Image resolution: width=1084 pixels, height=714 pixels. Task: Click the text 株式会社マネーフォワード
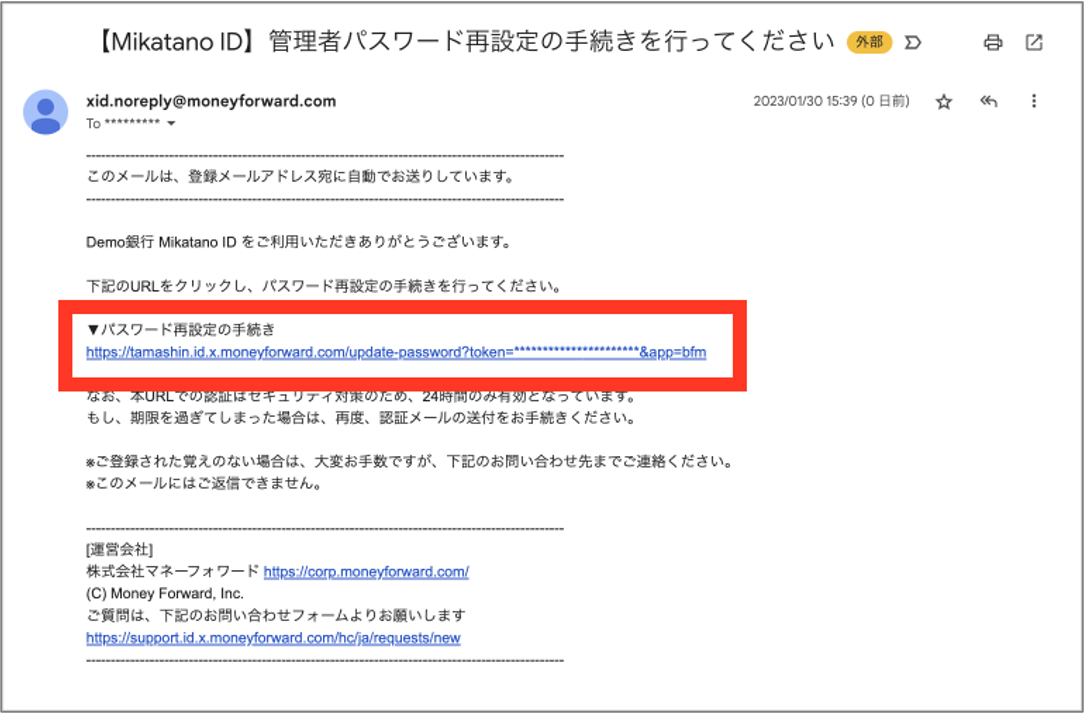pos(172,572)
